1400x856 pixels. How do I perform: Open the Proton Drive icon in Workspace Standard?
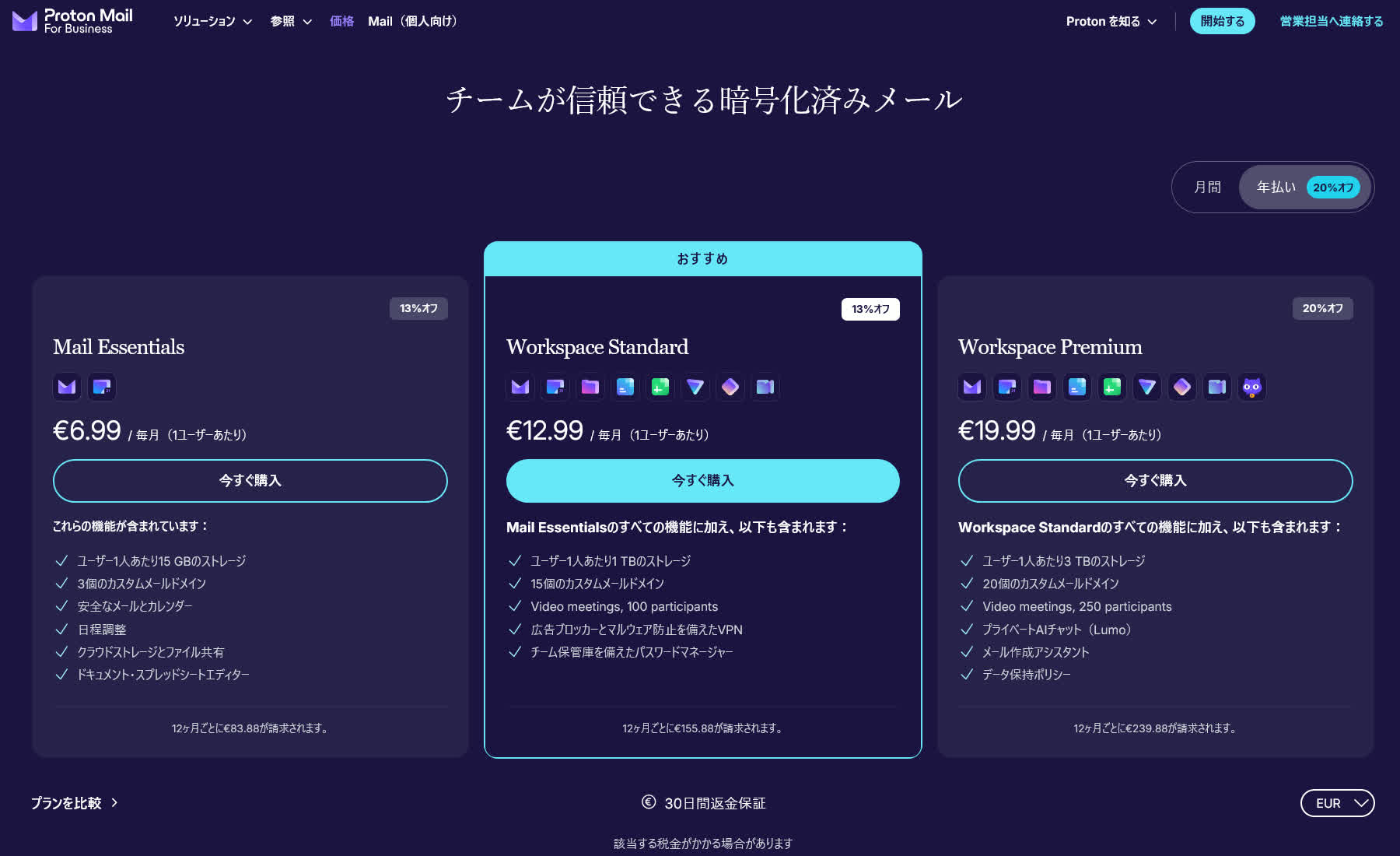(590, 387)
